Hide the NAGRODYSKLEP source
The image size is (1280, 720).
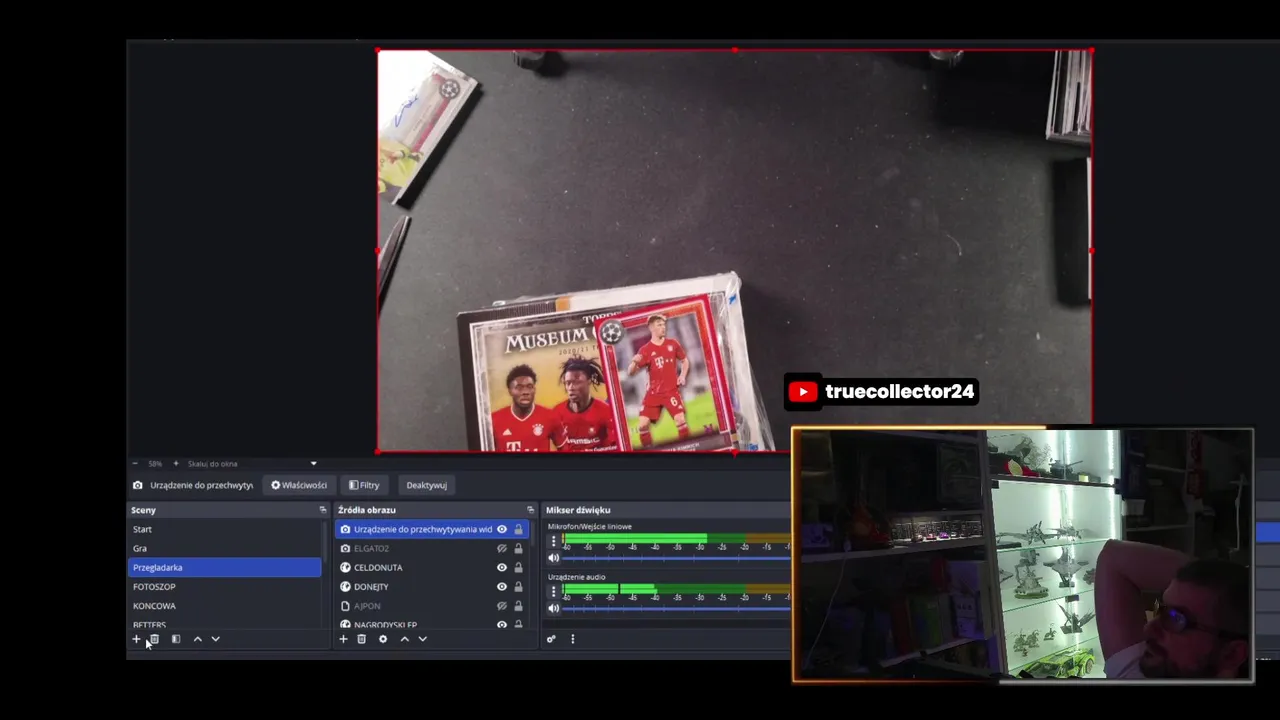tap(502, 625)
